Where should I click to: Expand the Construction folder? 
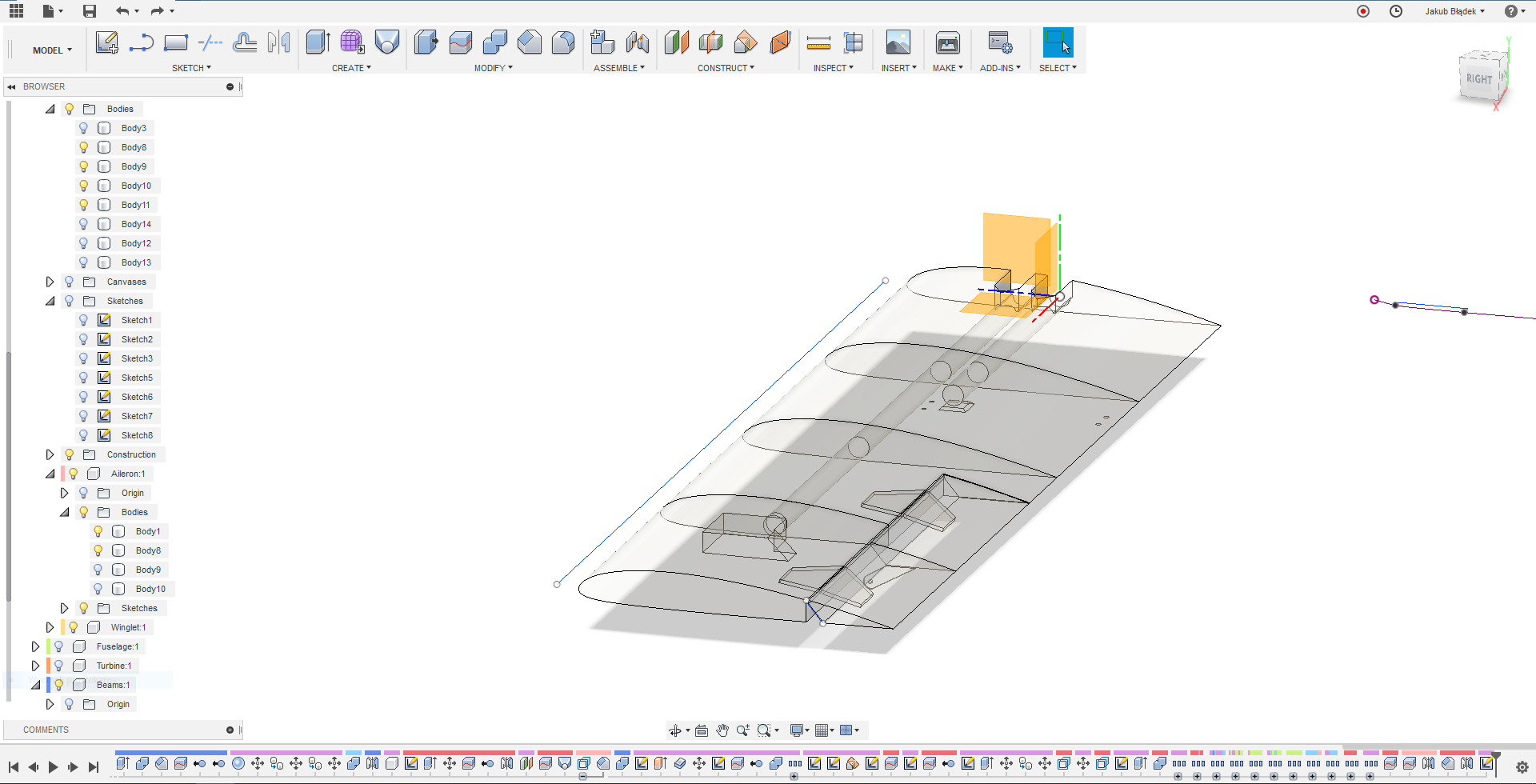pos(50,454)
